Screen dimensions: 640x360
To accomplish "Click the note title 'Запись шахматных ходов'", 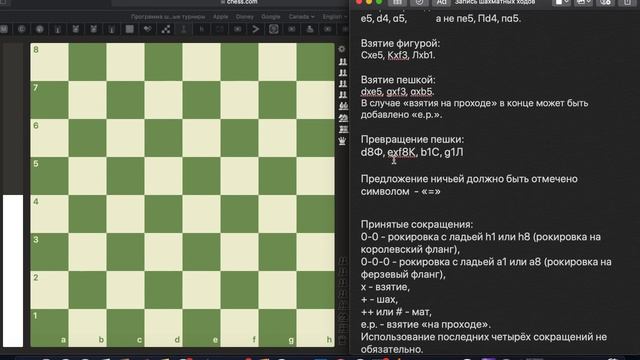I will point(495,2).
